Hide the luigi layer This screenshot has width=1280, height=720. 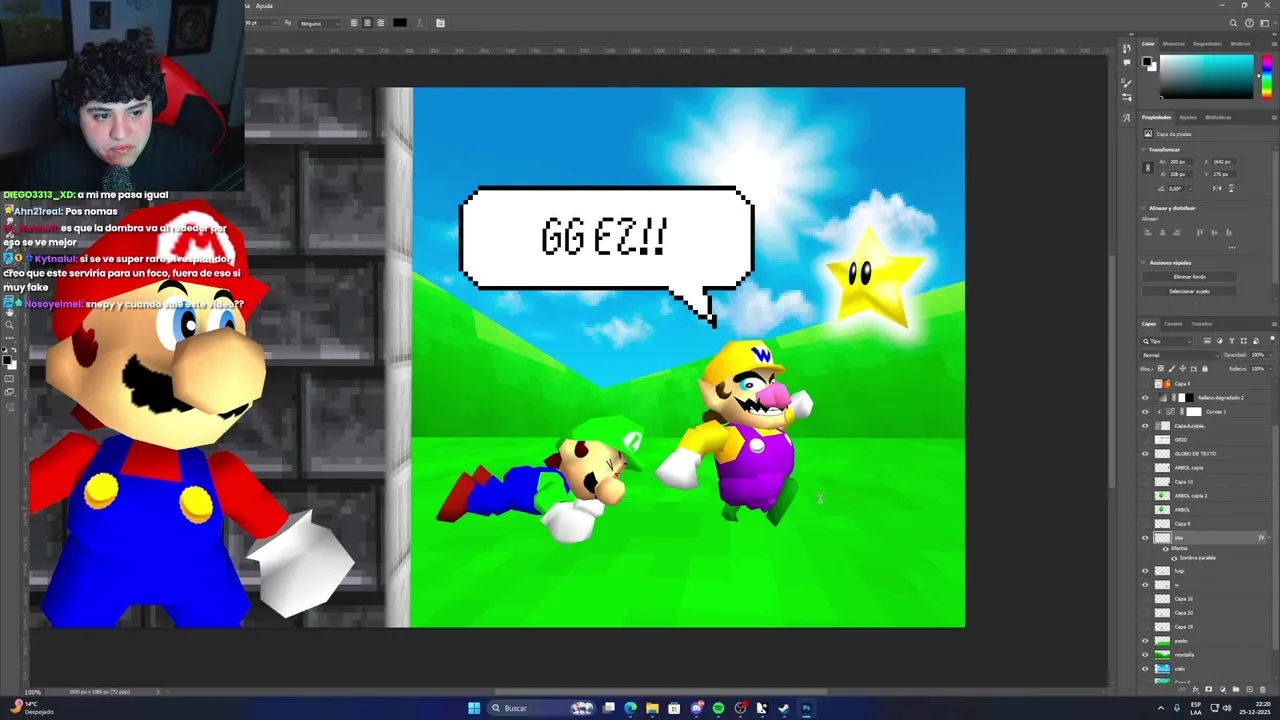click(1145, 571)
